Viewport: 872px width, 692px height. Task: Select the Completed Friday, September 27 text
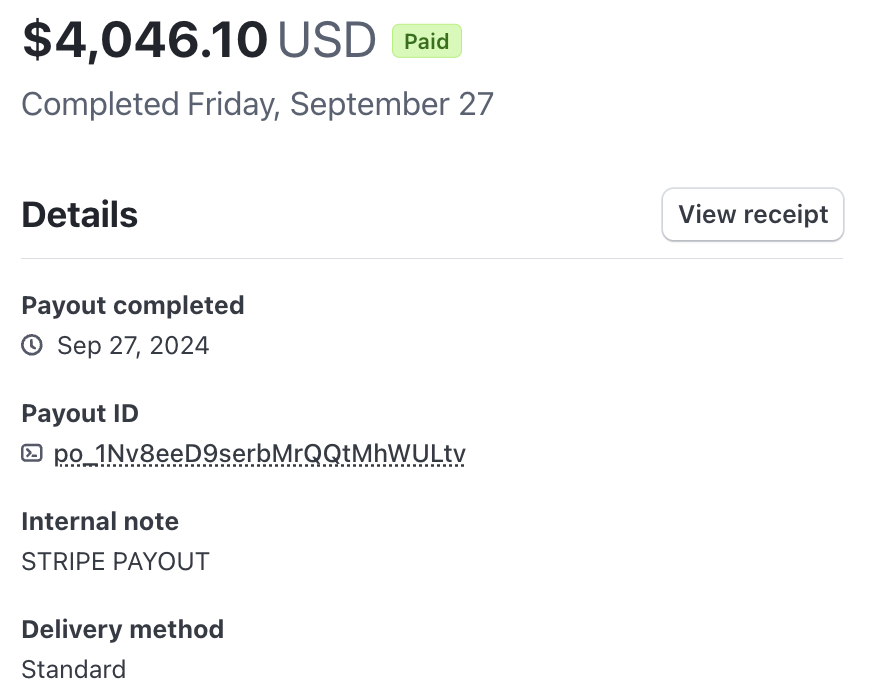point(257,104)
